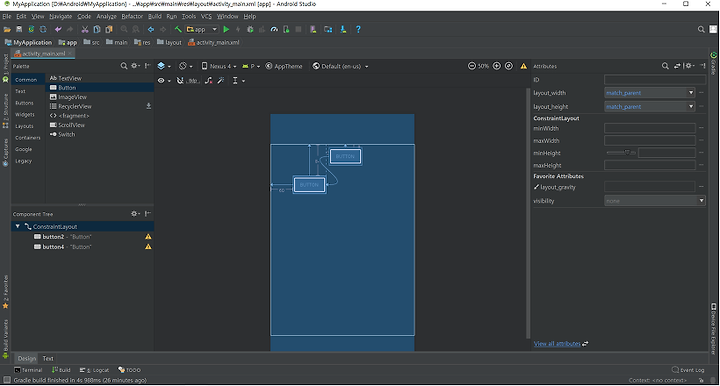The width and height of the screenshot is (720, 386).
Task: Toggle the Device File Explorer panel
Action: click(x=714, y=328)
